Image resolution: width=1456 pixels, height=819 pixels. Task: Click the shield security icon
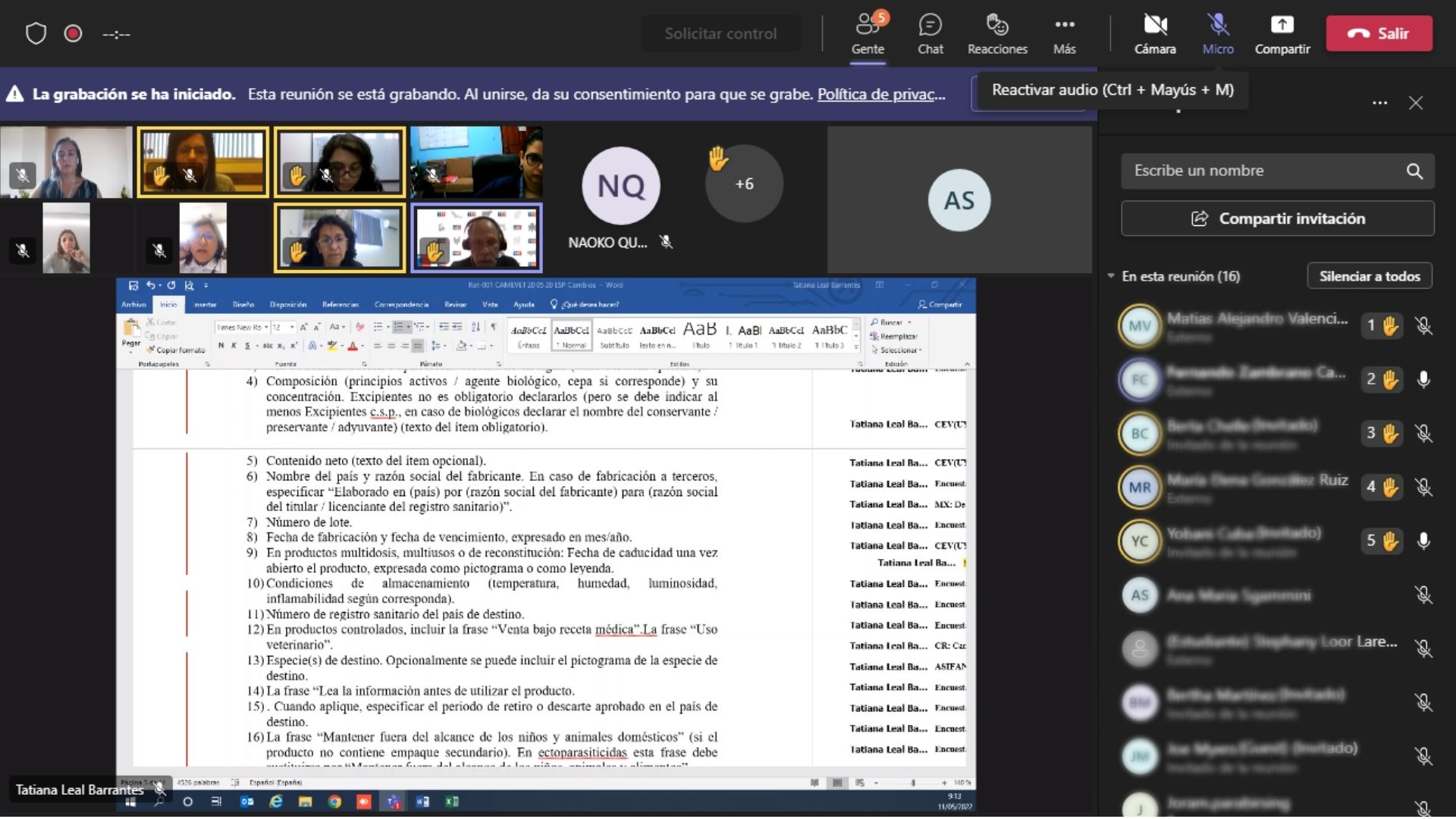(x=36, y=33)
